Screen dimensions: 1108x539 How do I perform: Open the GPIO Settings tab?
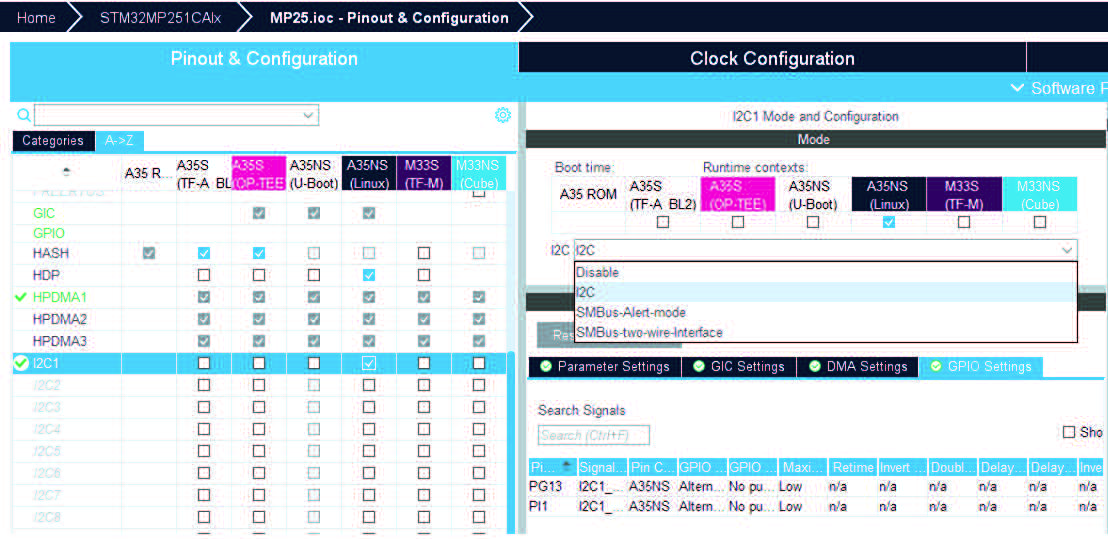click(981, 367)
